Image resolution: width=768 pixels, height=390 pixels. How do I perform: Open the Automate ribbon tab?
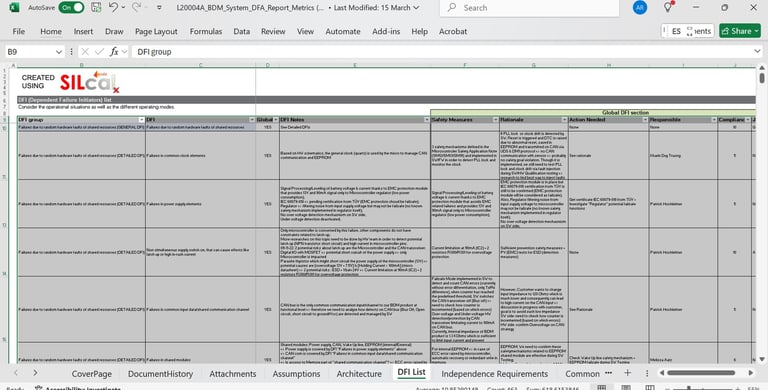point(343,31)
